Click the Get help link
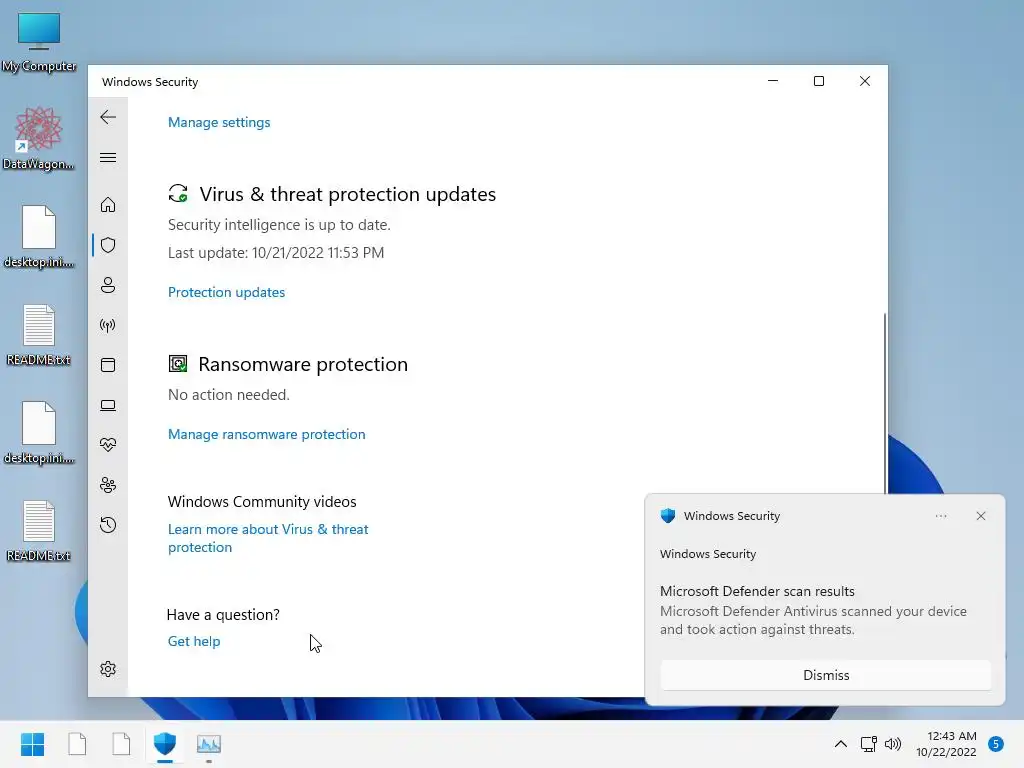Screen dimensions: 1024x768 coord(194,641)
